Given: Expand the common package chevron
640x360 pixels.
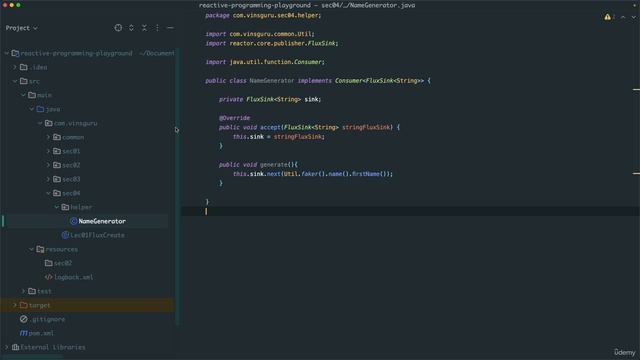Looking at the screenshot, I should point(48,137).
